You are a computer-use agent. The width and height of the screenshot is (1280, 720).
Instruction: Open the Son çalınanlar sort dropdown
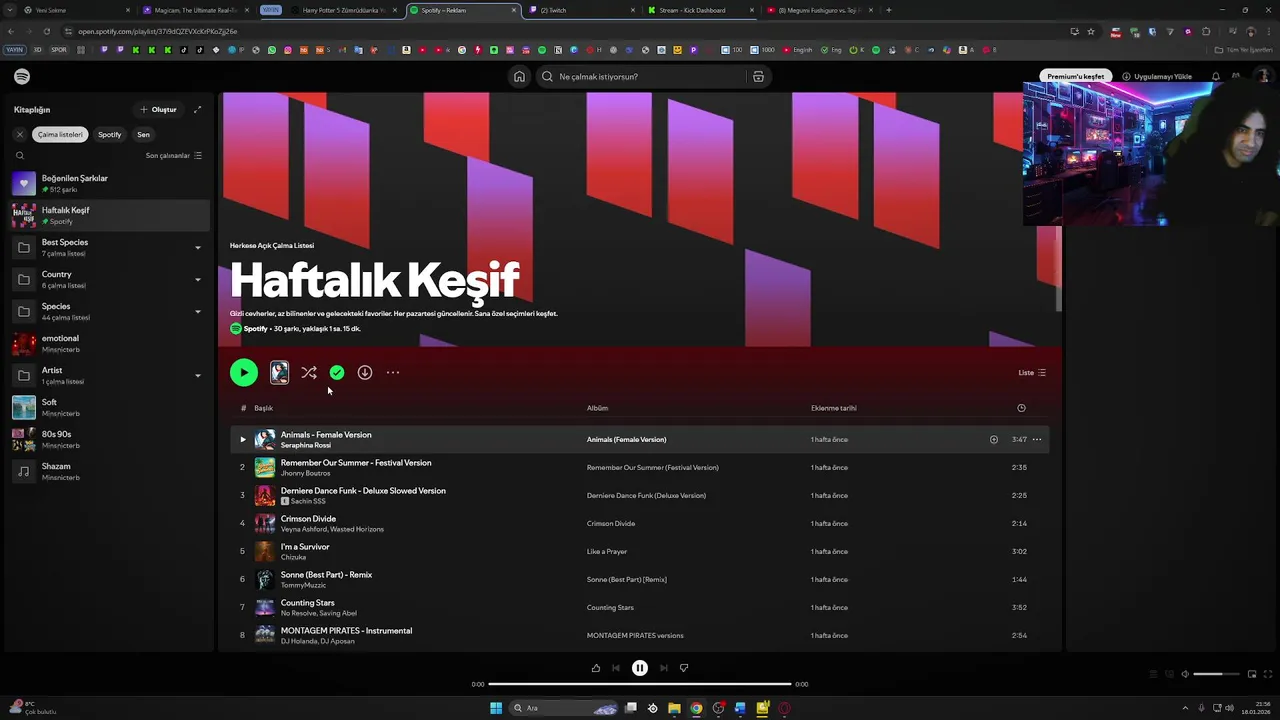click(174, 156)
